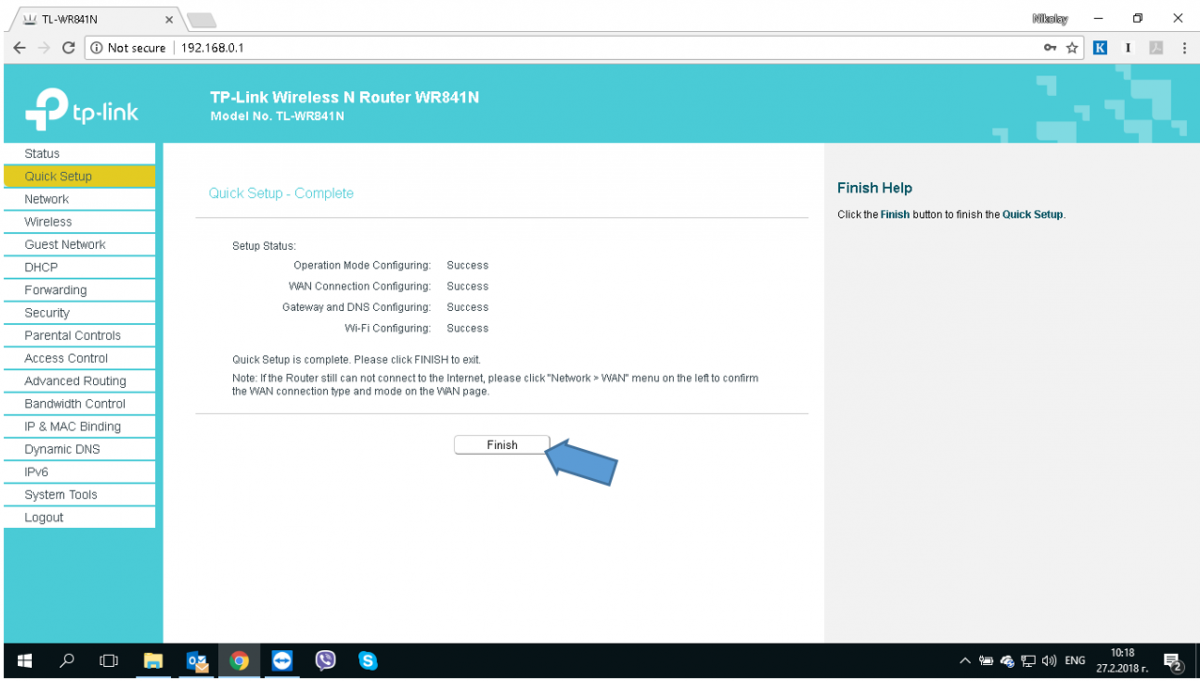The height and width of the screenshot is (681, 1200).
Task: Click the 'Gateway and DNS Configuring:' label
Action: coord(356,307)
